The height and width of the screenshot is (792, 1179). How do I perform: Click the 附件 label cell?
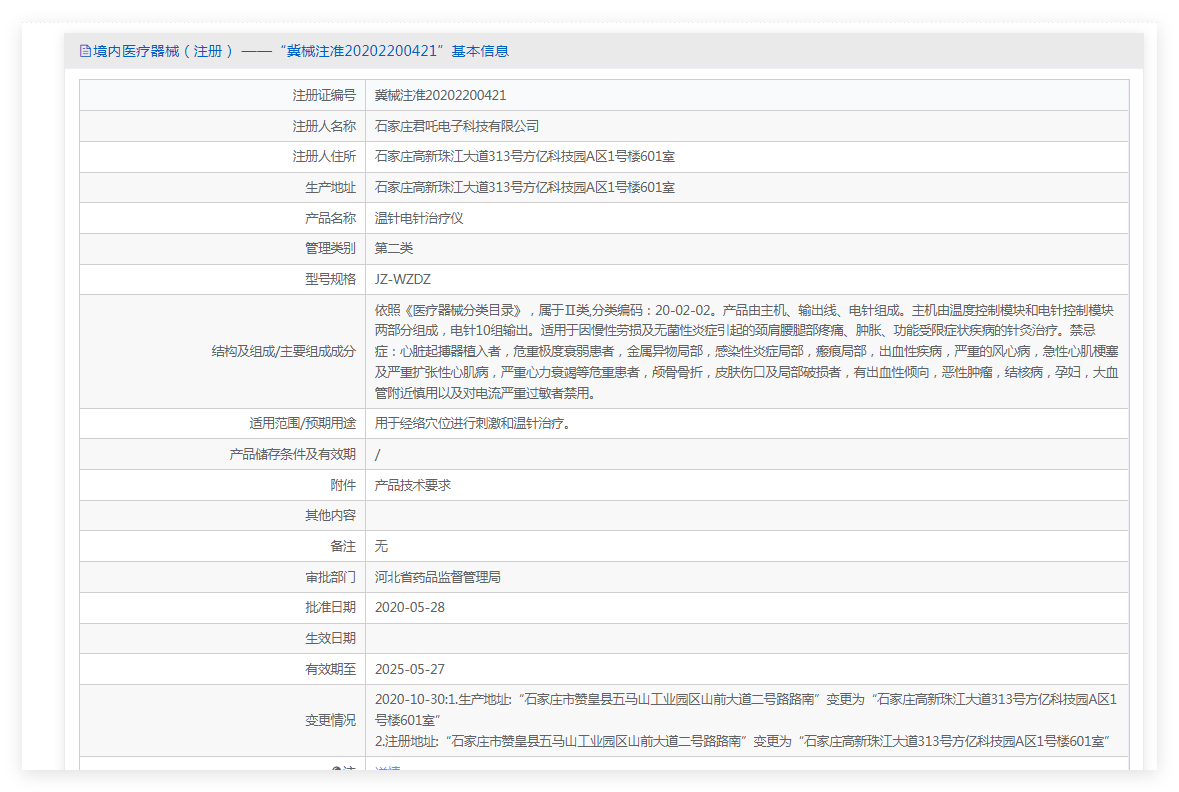coord(223,485)
